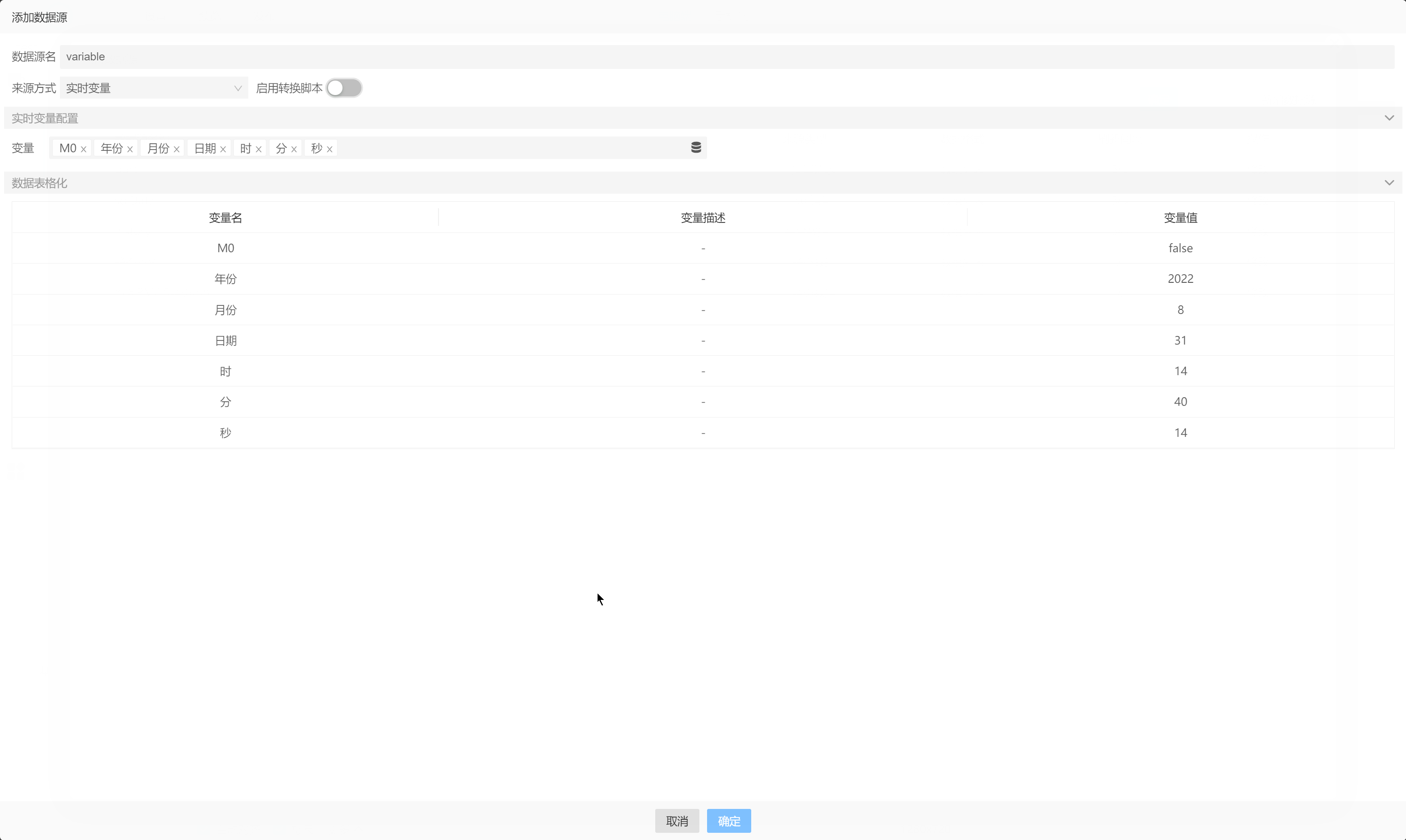Click the value 2022
This screenshot has width=1406, height=840.
point(1180,278)
